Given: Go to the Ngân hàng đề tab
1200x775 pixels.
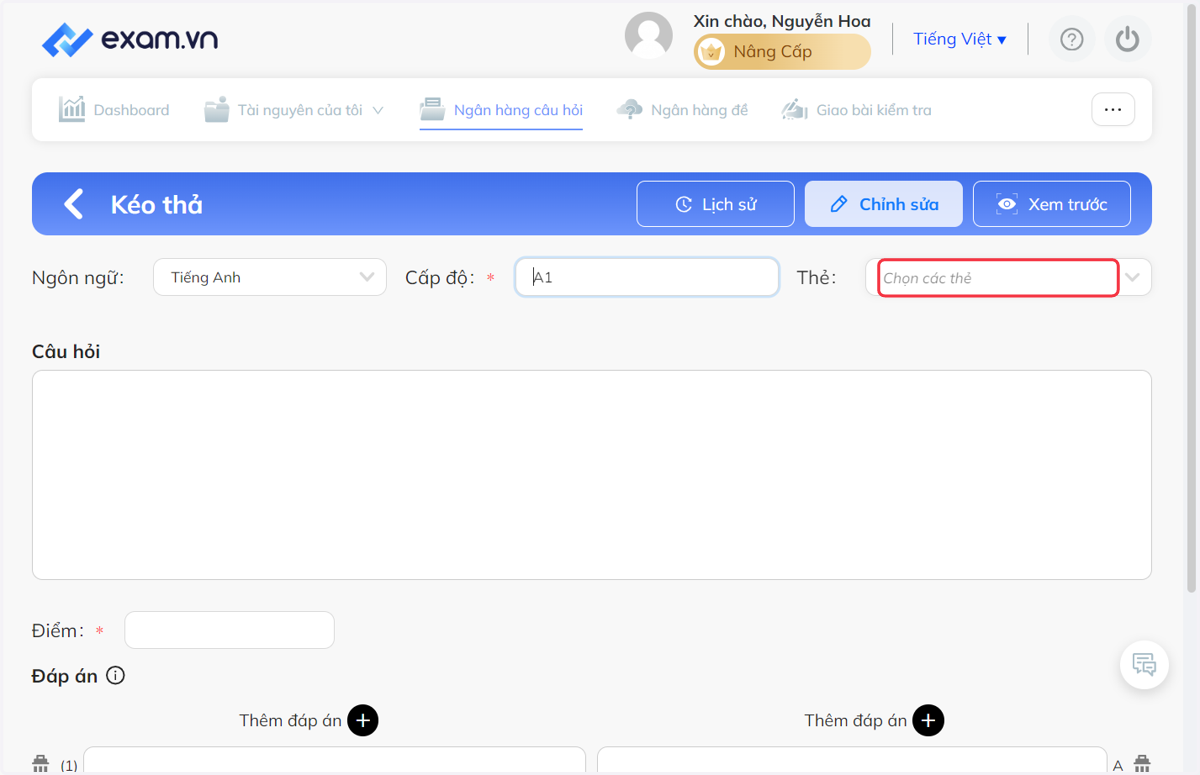Looking at the screenshot, I should pyautogui.click(x=682, y=110).
